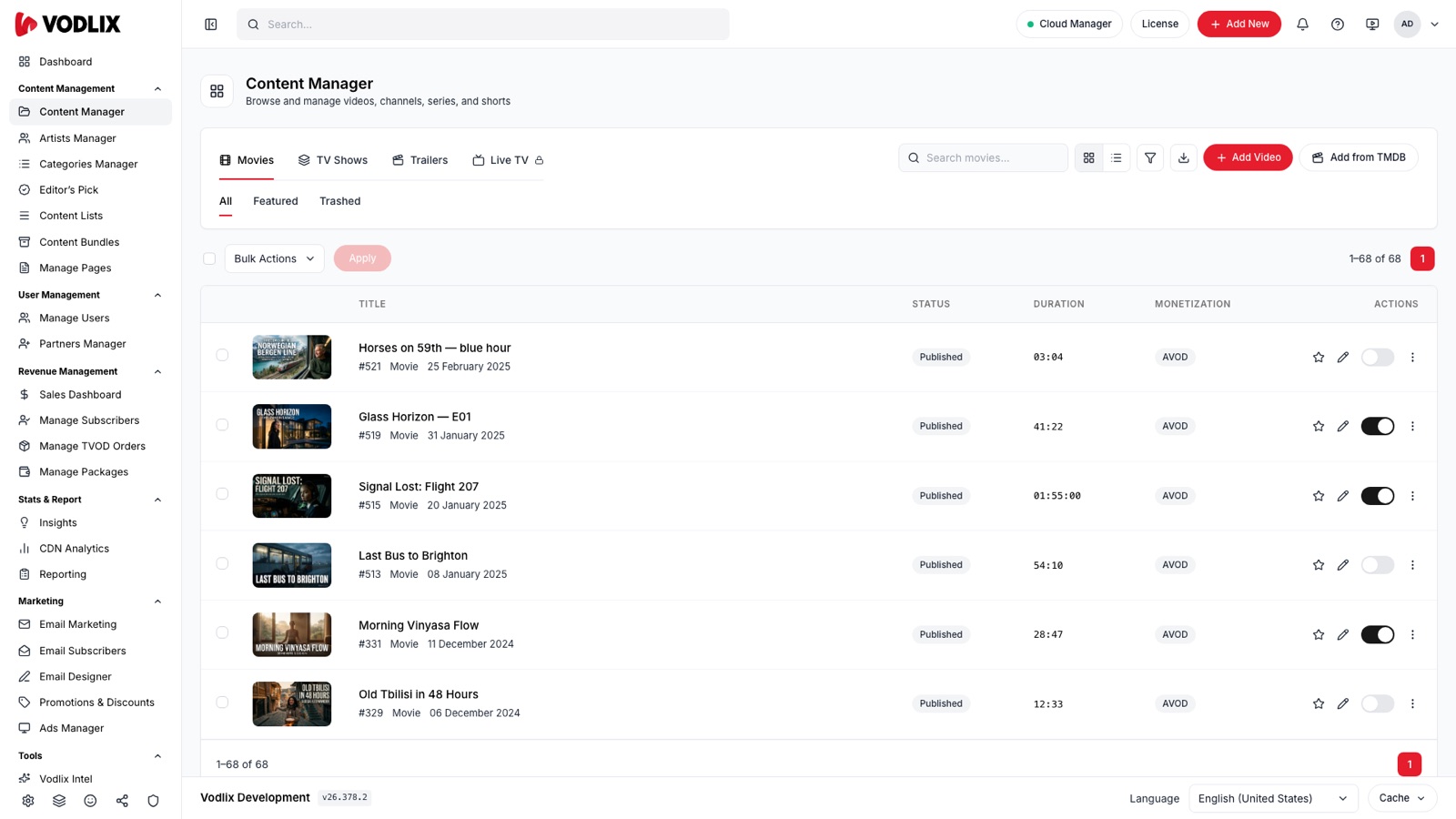Open the Language selection dropdown
Image resolution: width=1456 pixels, height=819 pixels.
(x=1273, y=798)
